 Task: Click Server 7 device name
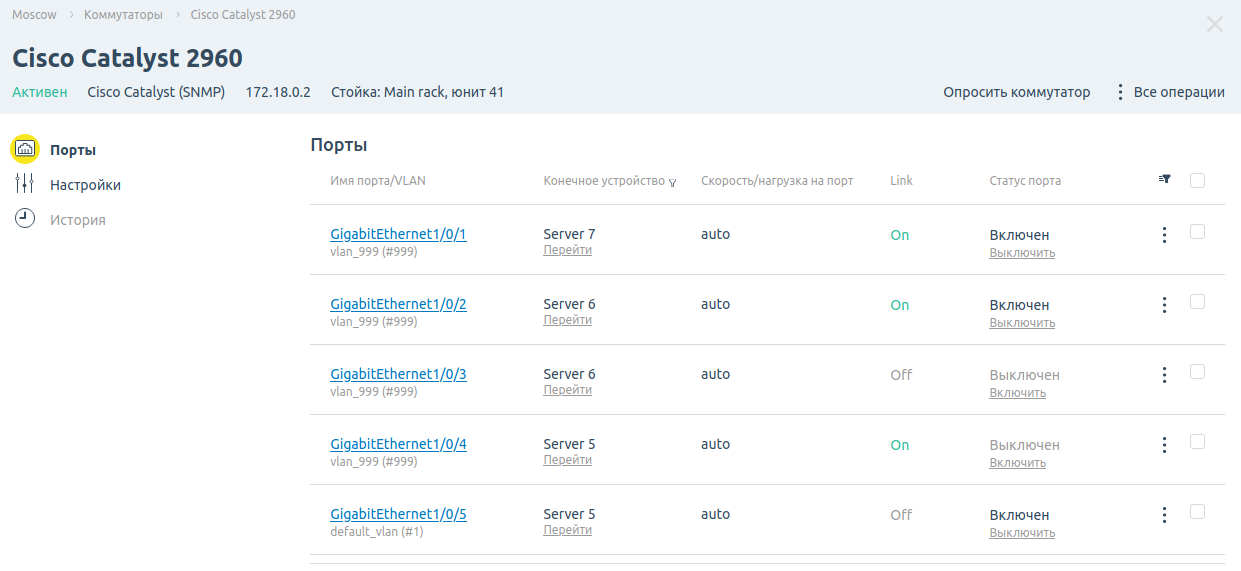(x=569, y=234)
